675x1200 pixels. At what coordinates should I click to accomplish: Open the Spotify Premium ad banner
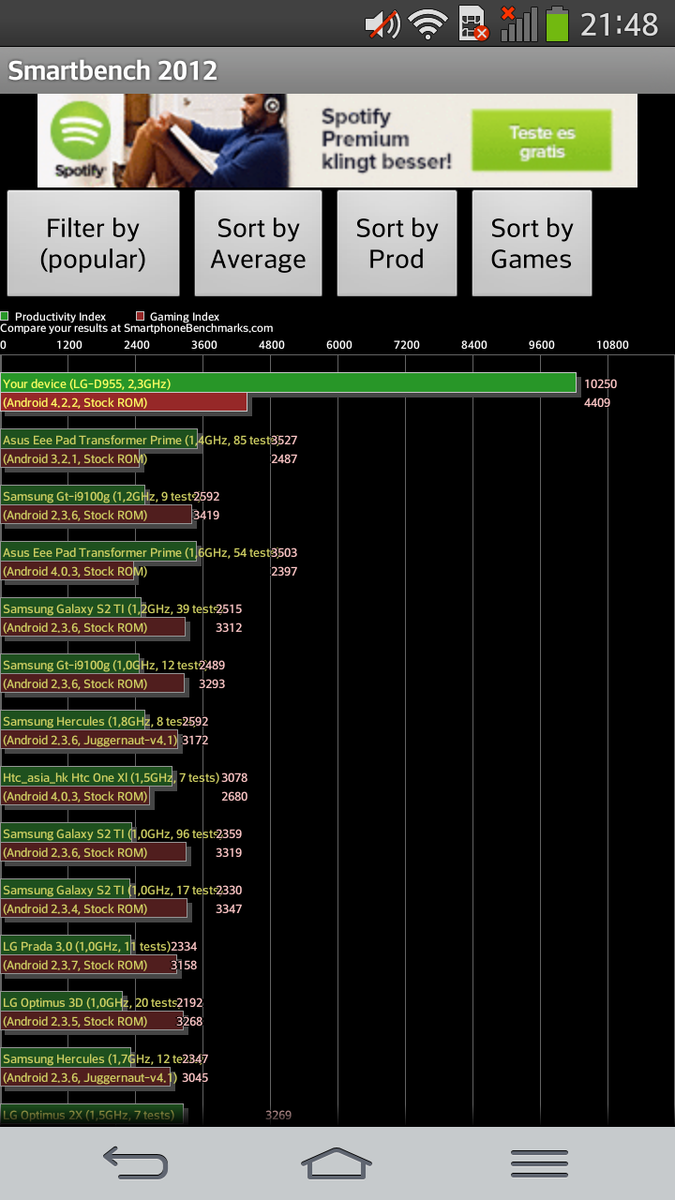point(337,141)
